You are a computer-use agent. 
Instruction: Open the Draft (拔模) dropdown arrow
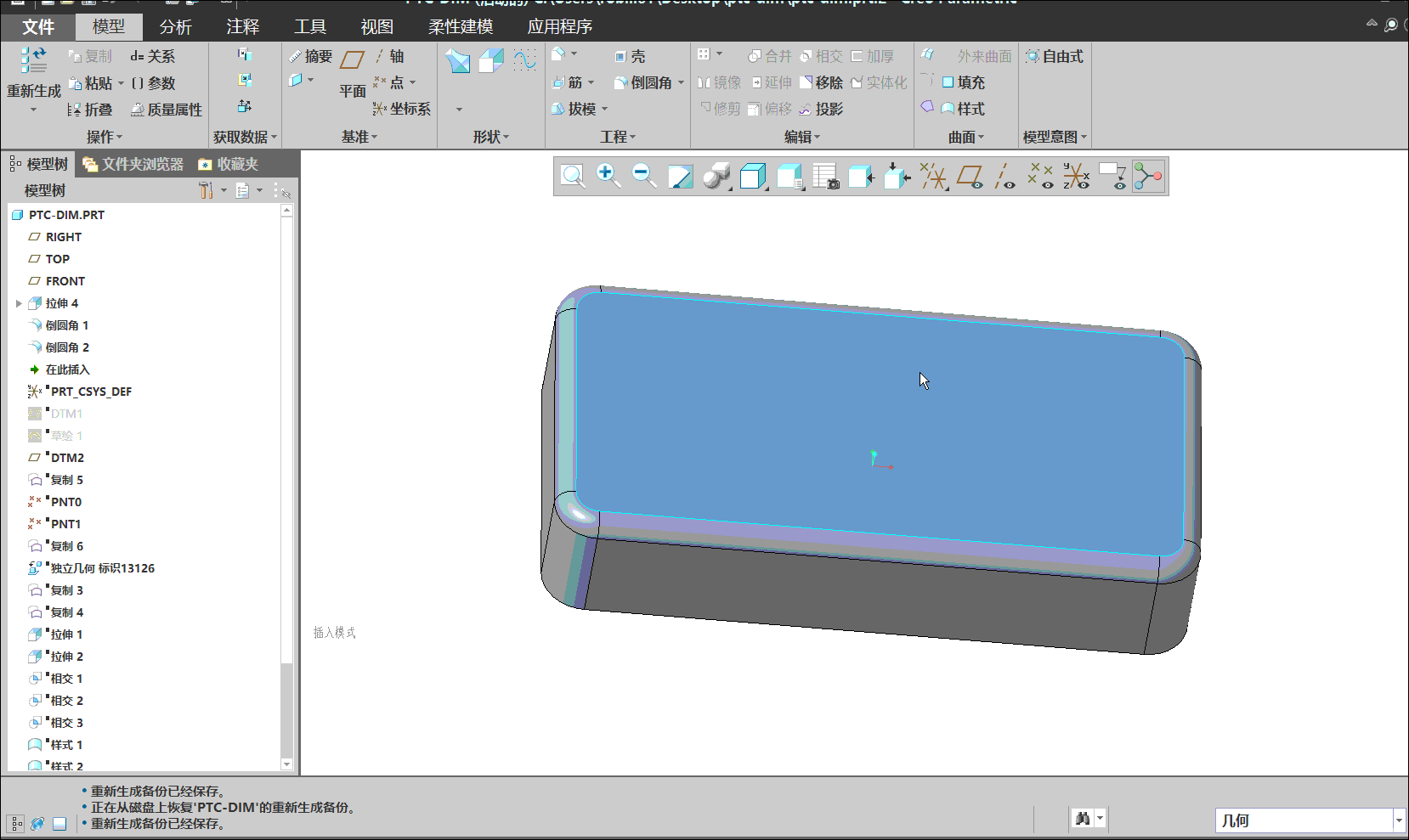[x=605, y=110]
